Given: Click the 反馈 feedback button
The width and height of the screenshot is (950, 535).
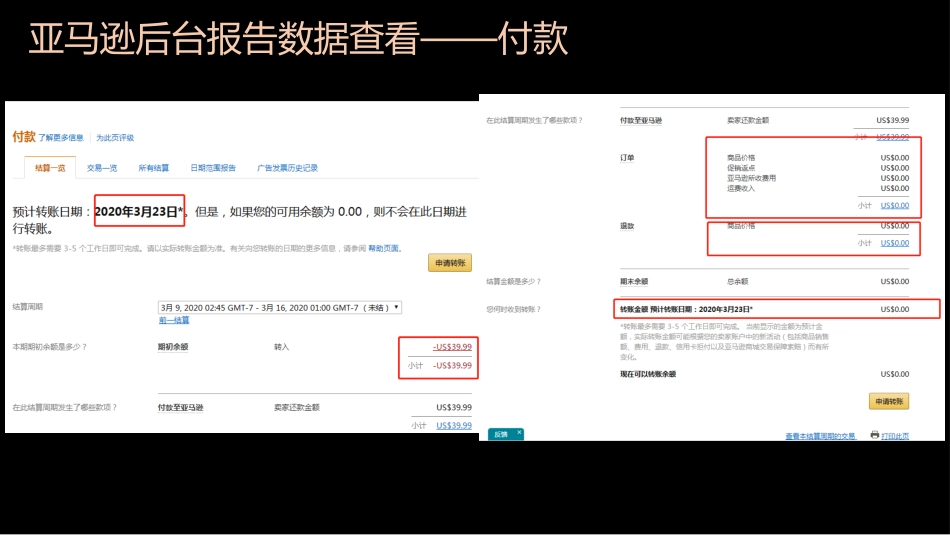Looking at the screenshot, I should click(501, 434).
